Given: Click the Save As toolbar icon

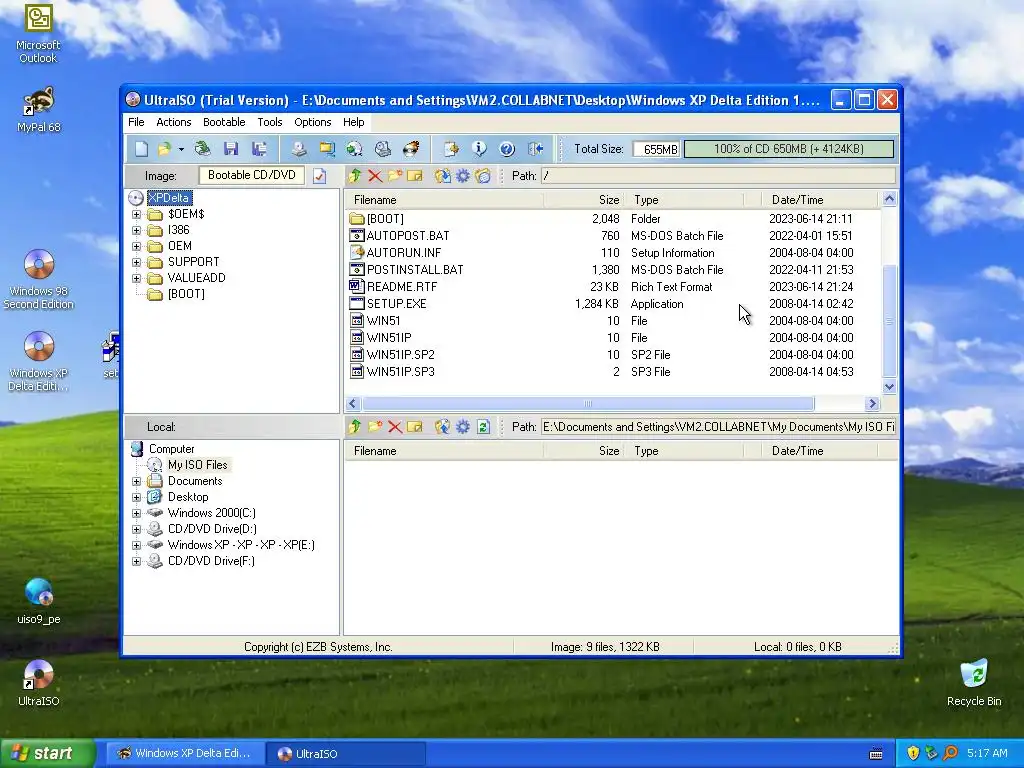Looking at the screenshot, I should tap(259, 149).
